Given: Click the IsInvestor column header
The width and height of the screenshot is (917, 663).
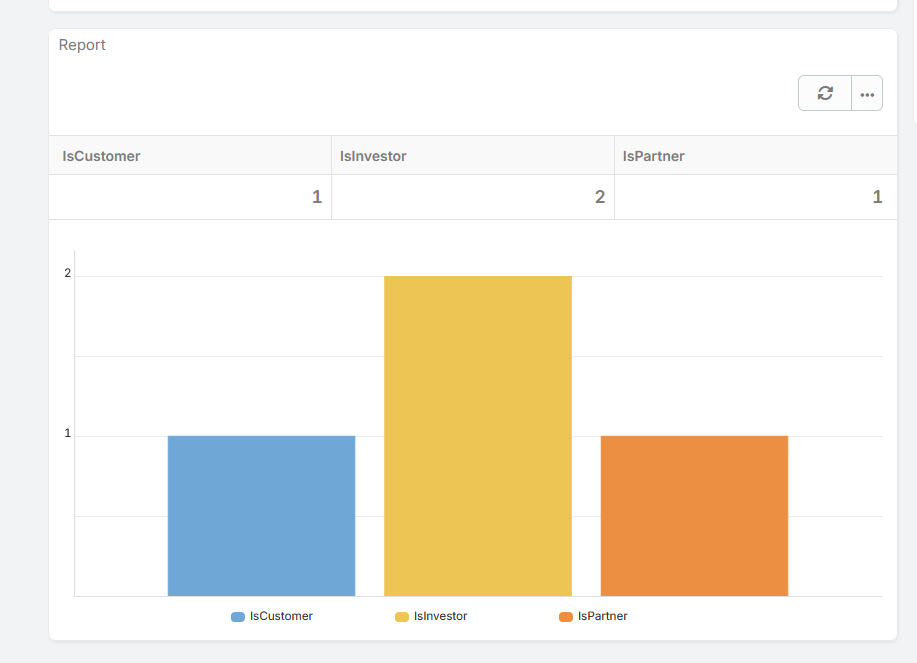Looking at the screenshot, I should (373, 156).
